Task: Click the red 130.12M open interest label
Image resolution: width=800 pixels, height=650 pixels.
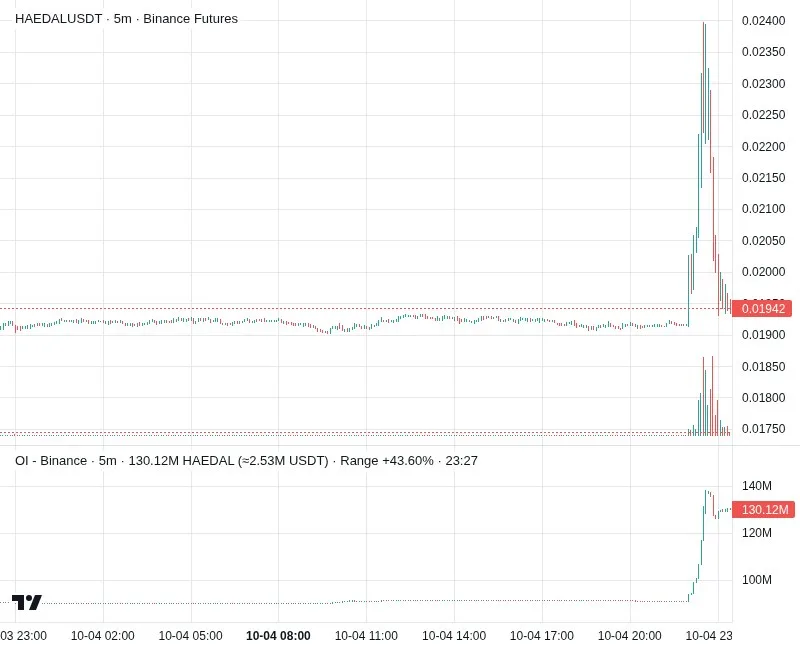Action: click(763, 510)
